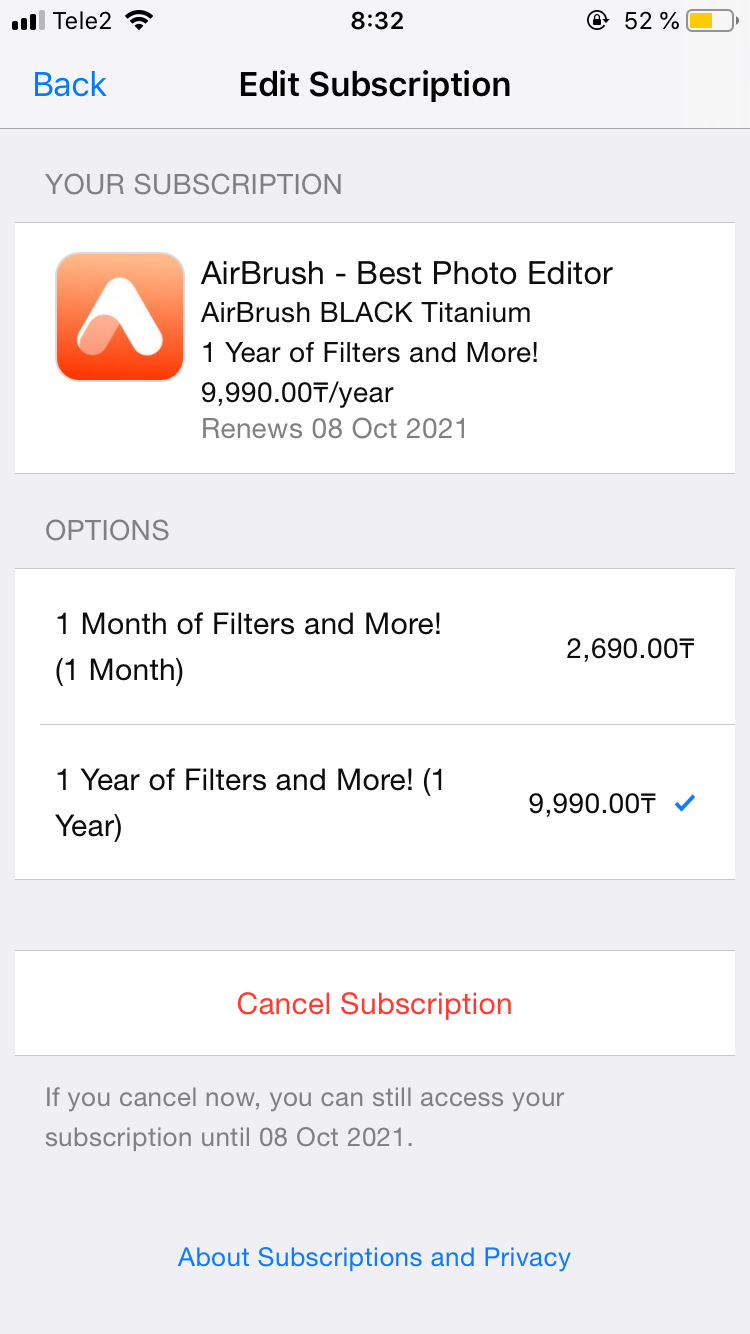Tap the Renews 08 Oct 2021 text
750x1334 pixels.
pyautogui.click(x=334, y=429)
